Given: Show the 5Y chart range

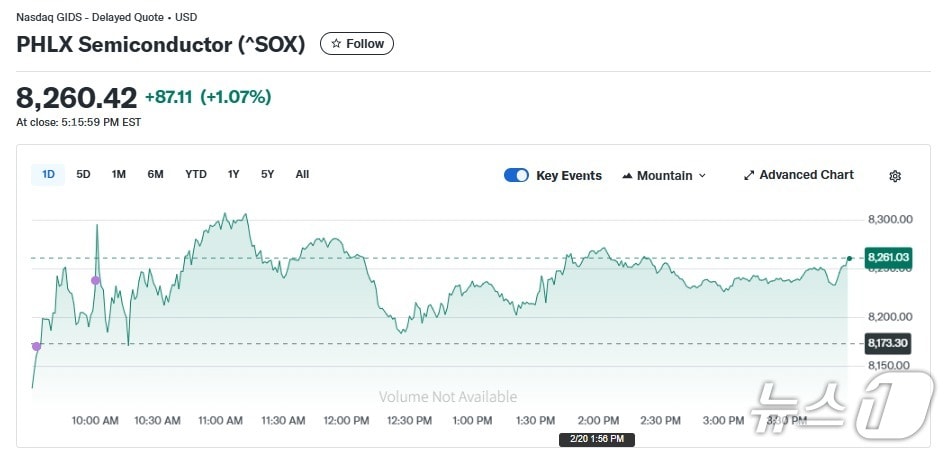Looking at the screenshot, I should [x=267, y=174].
